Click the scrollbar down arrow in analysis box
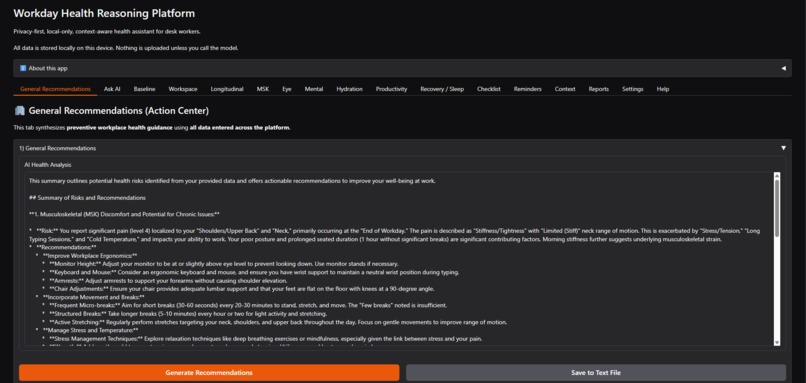 coord(777,342)
